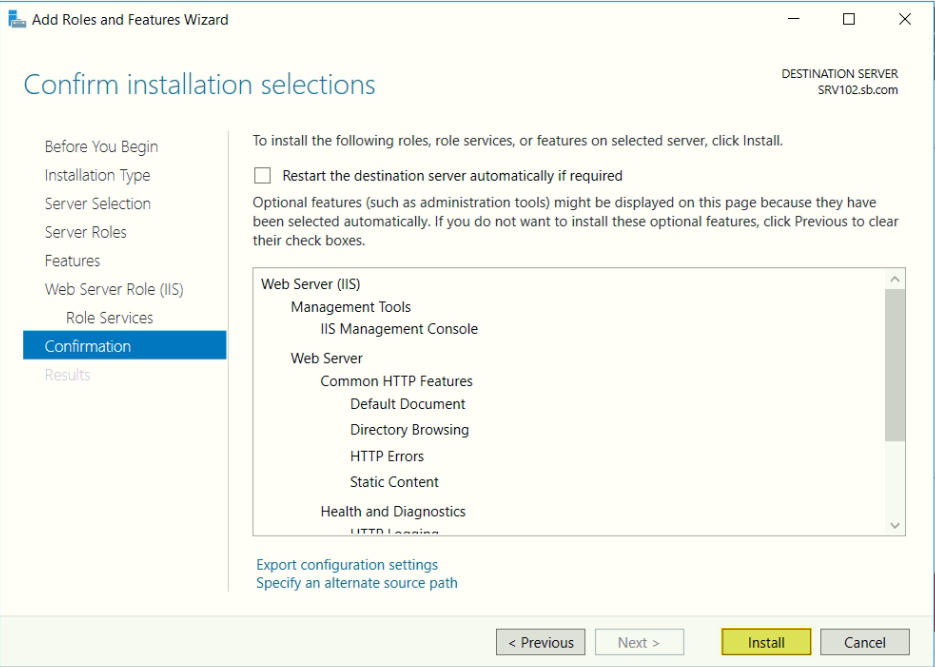
Task: Click IIS Management Console entry
Action: 399,329
